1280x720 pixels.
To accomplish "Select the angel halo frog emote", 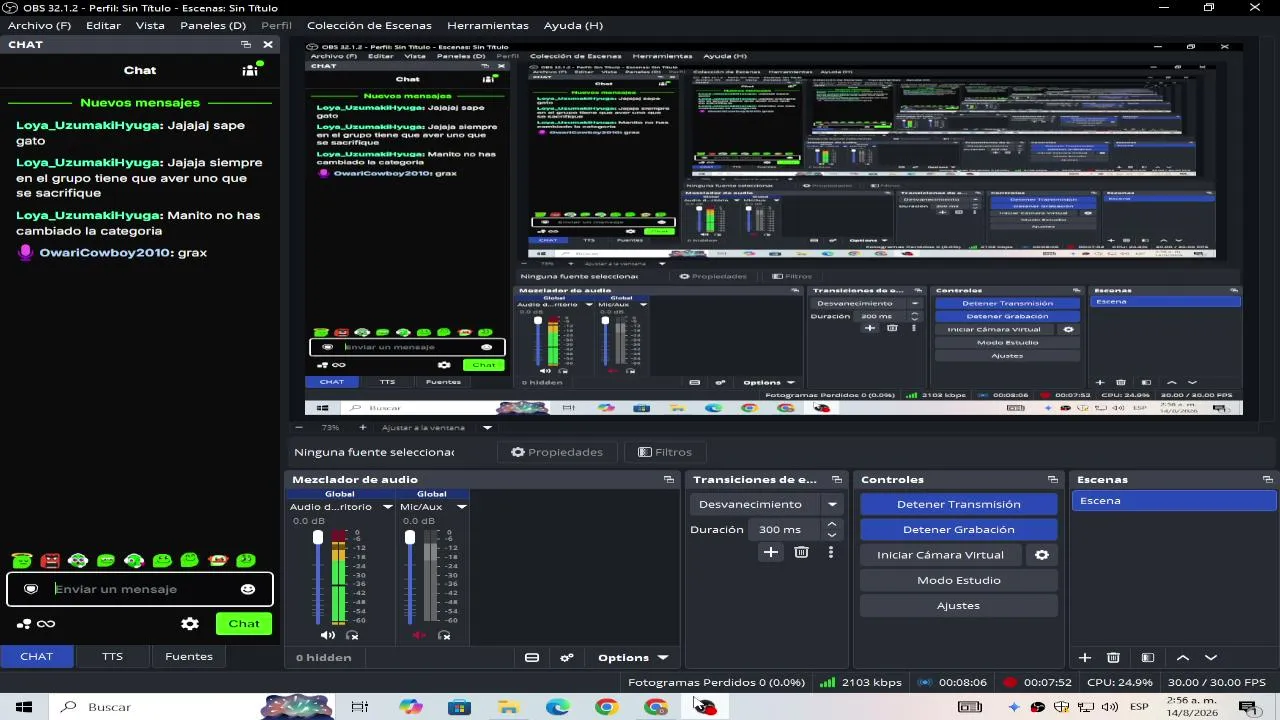I will [22, 561].
